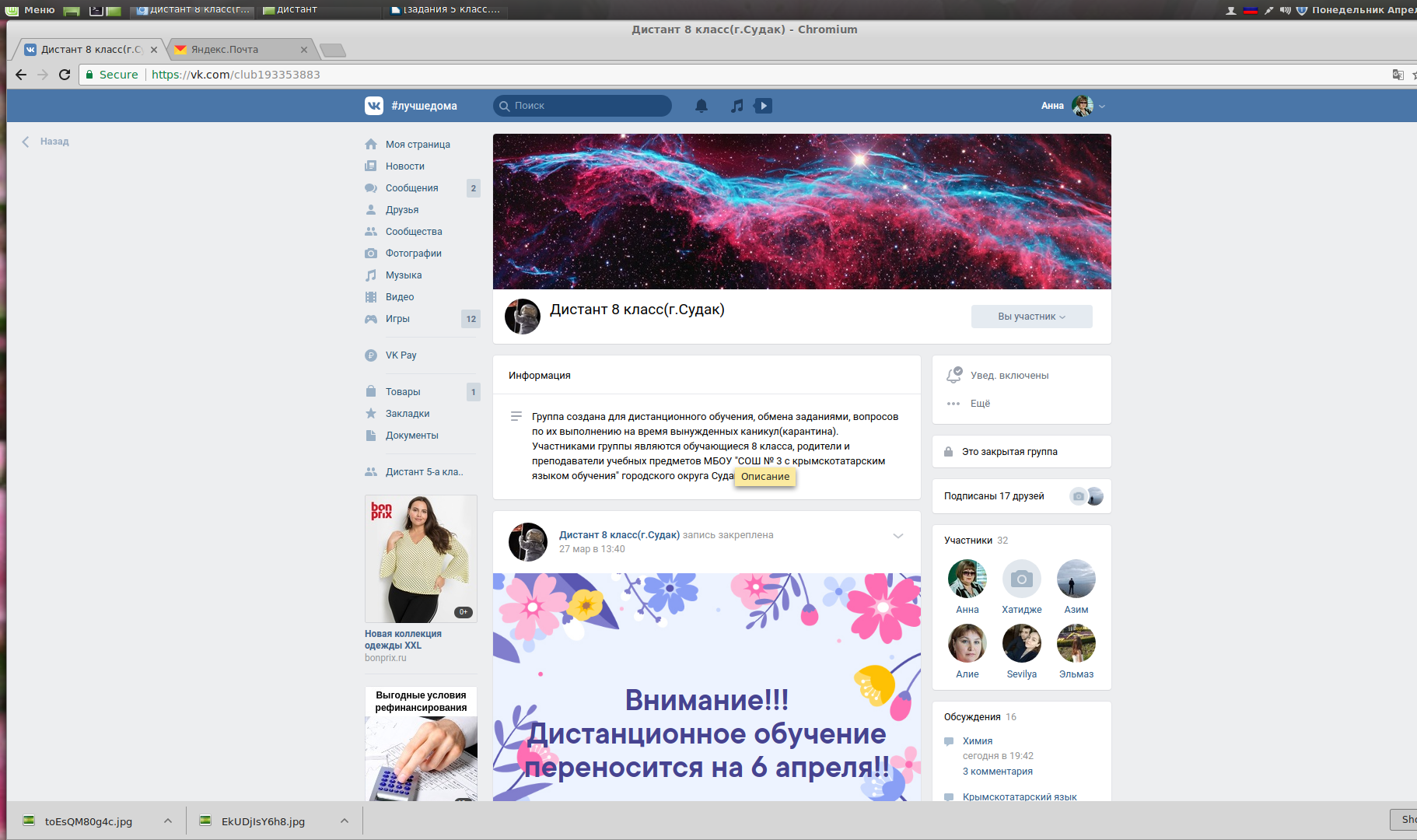Expand the pinned post options chevron
This screenshot has height=840, width=1417.
point(897,536)
